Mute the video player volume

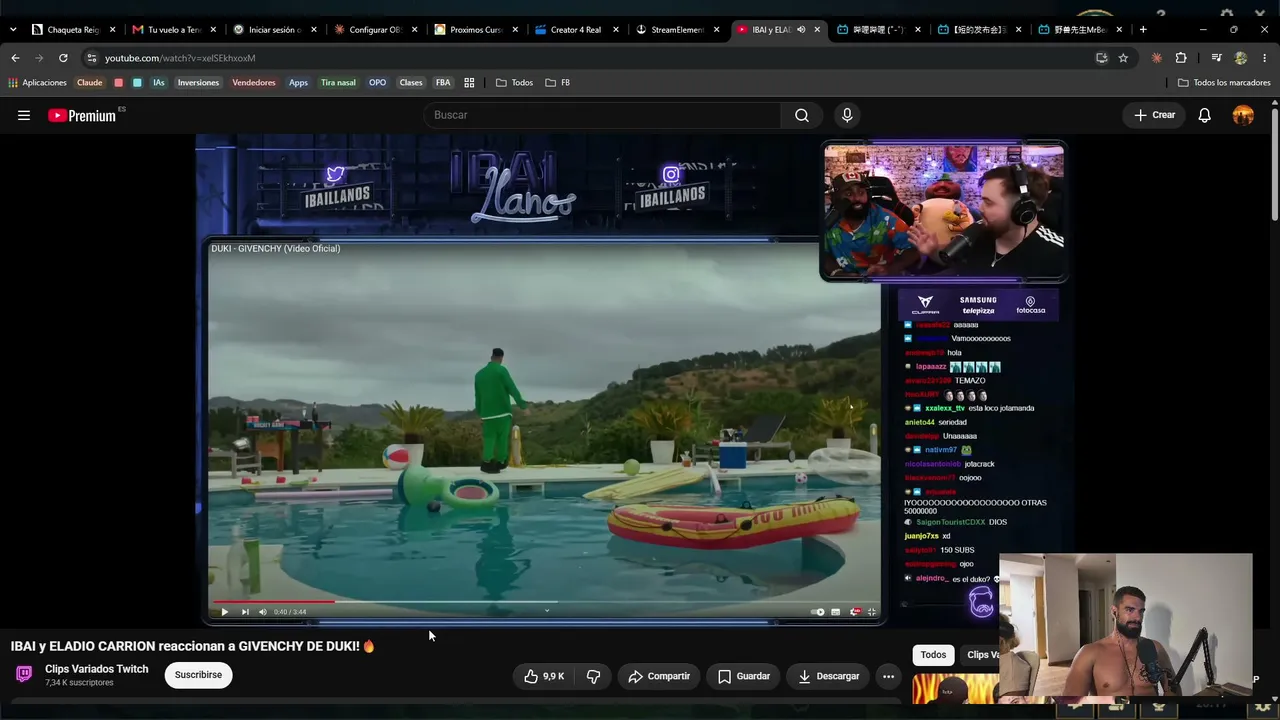coord(263,612)
